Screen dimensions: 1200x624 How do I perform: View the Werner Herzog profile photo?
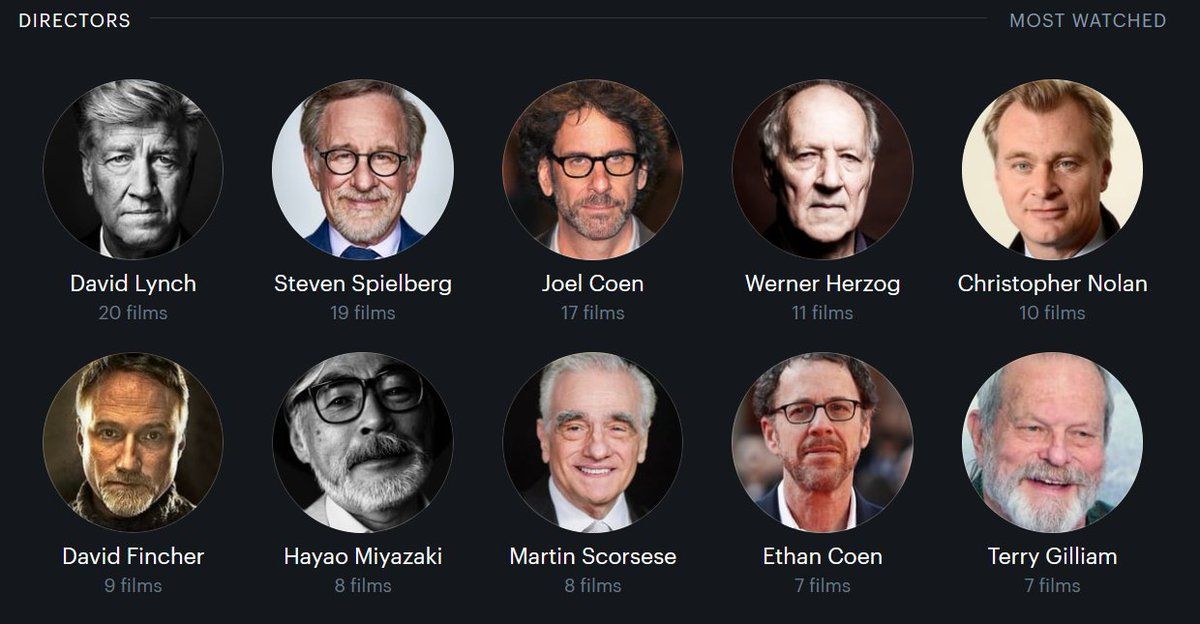pyautogui.click(x=823, y=169)
